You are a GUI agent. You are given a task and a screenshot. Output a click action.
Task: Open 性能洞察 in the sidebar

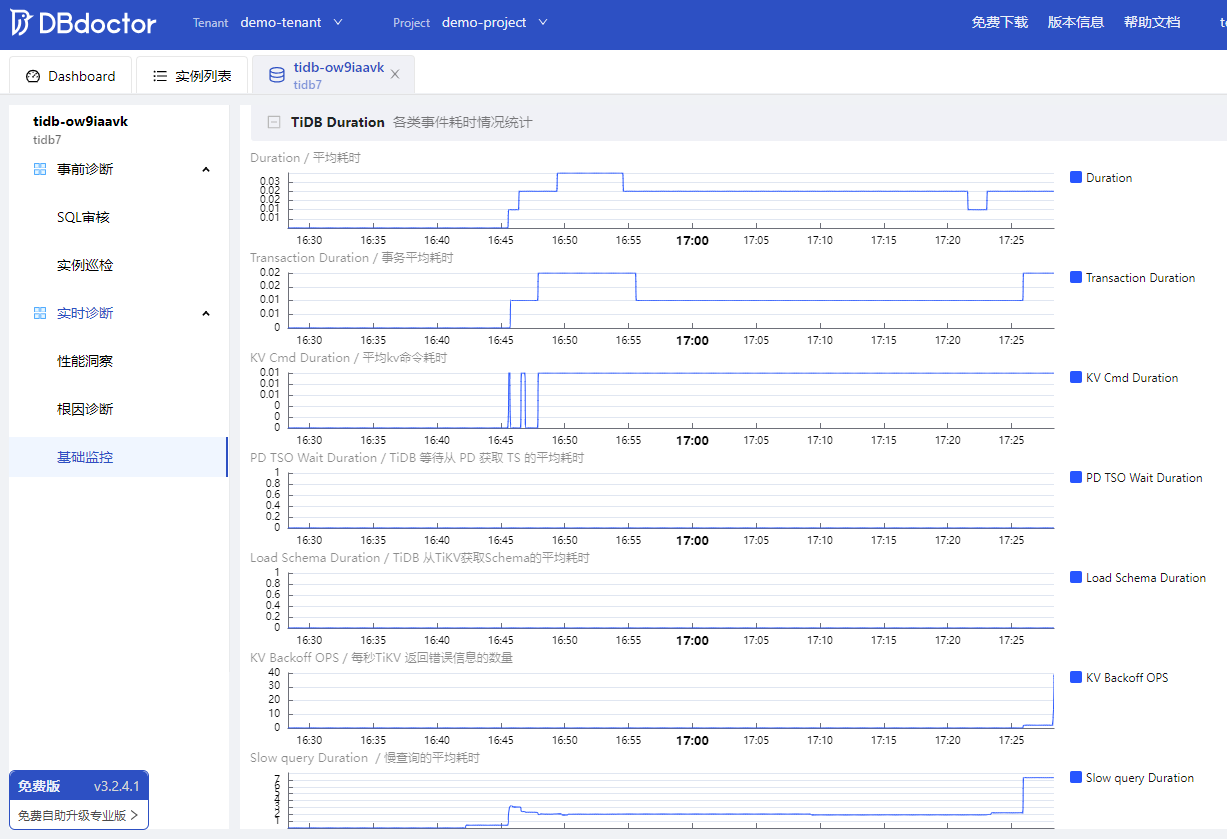pyautogui.click(x=85, y=361)
